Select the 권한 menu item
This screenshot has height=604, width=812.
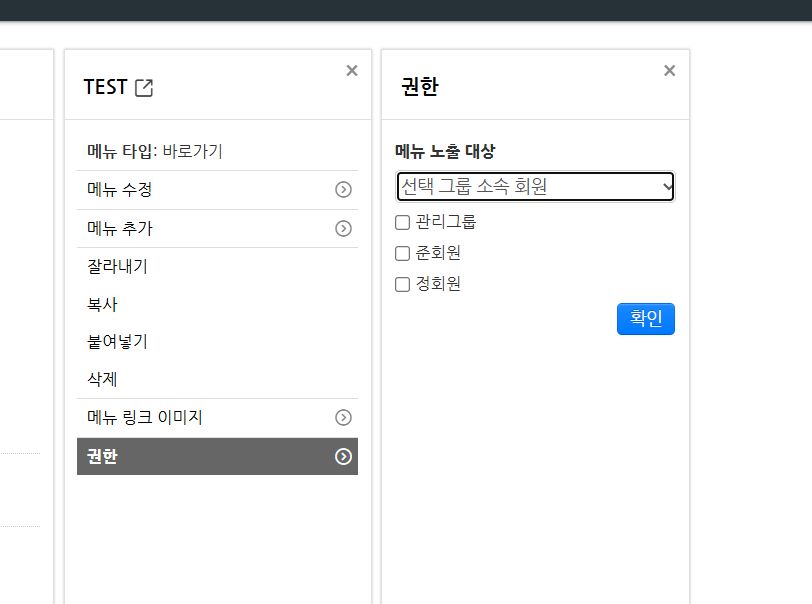click(218, 456)
